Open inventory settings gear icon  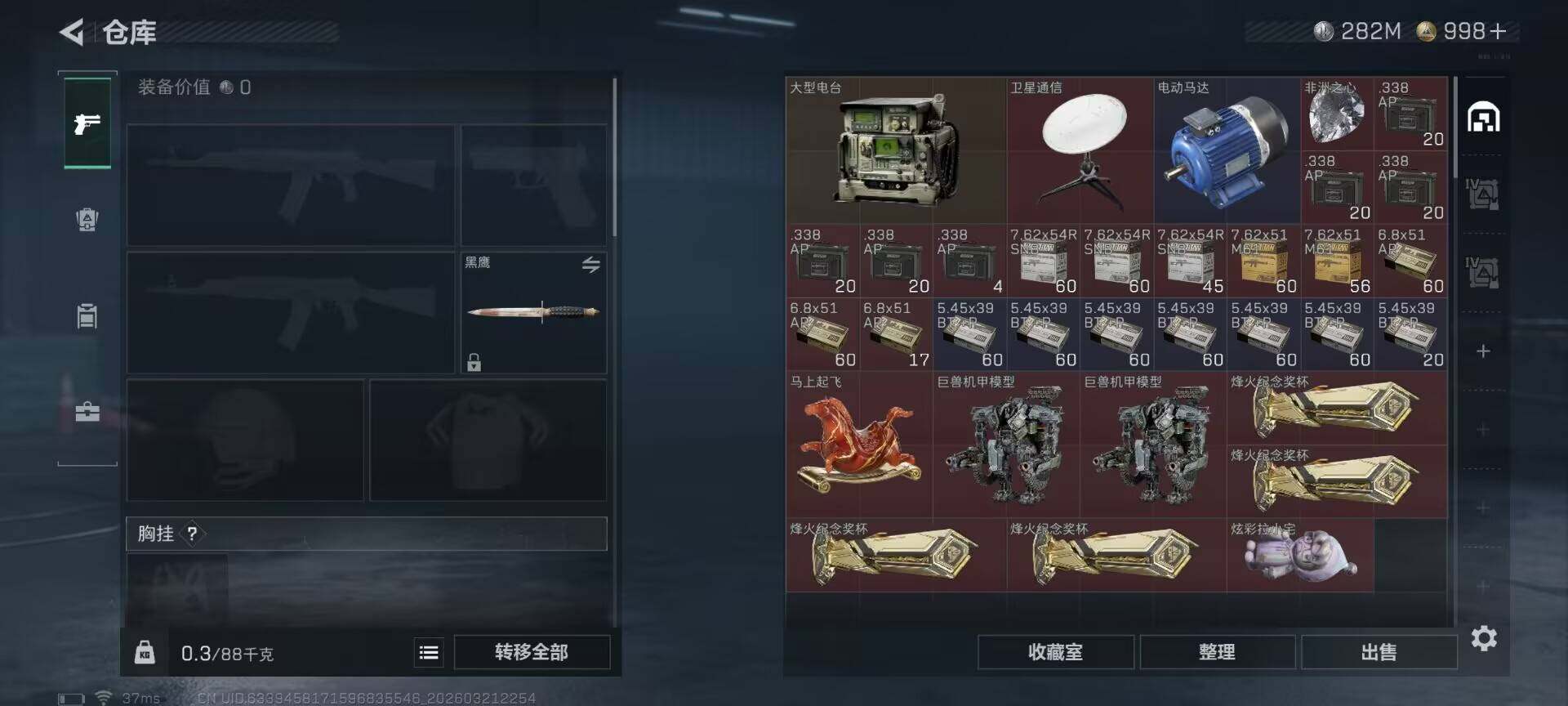click(1484, 638)
